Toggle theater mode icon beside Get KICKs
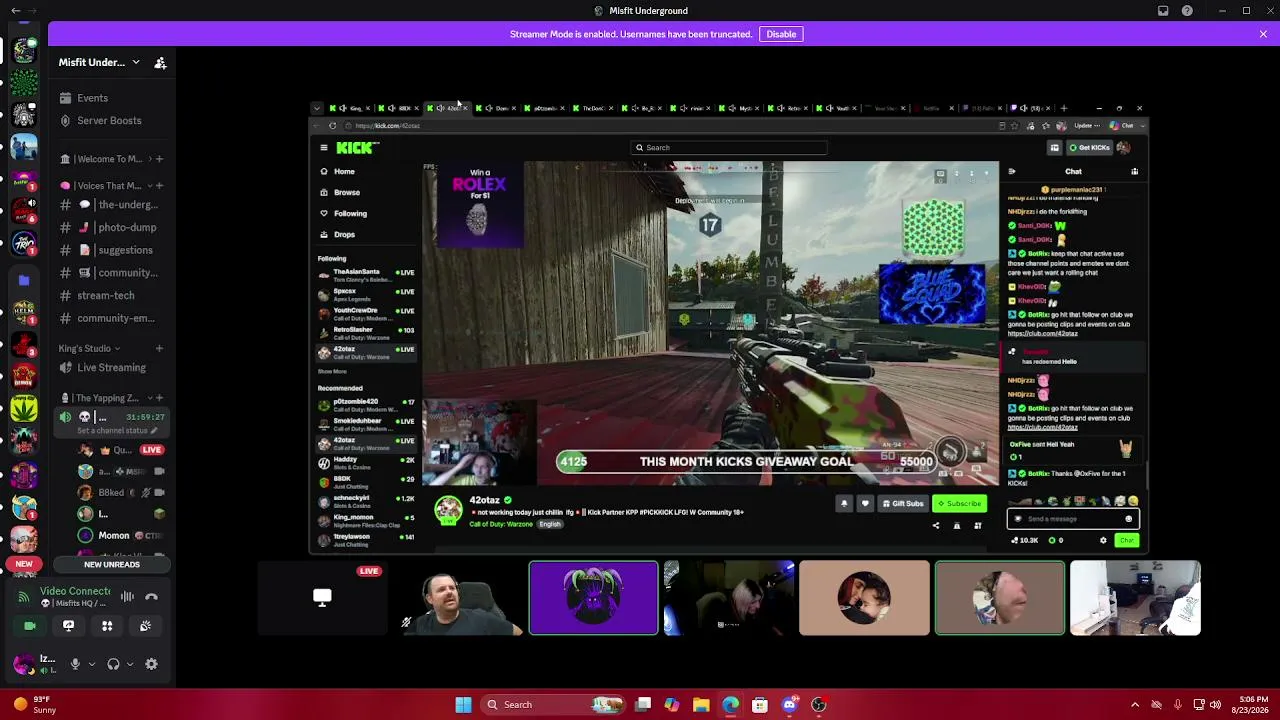Viewport: 1280px width, 720px height. [x=1054, y=148]
